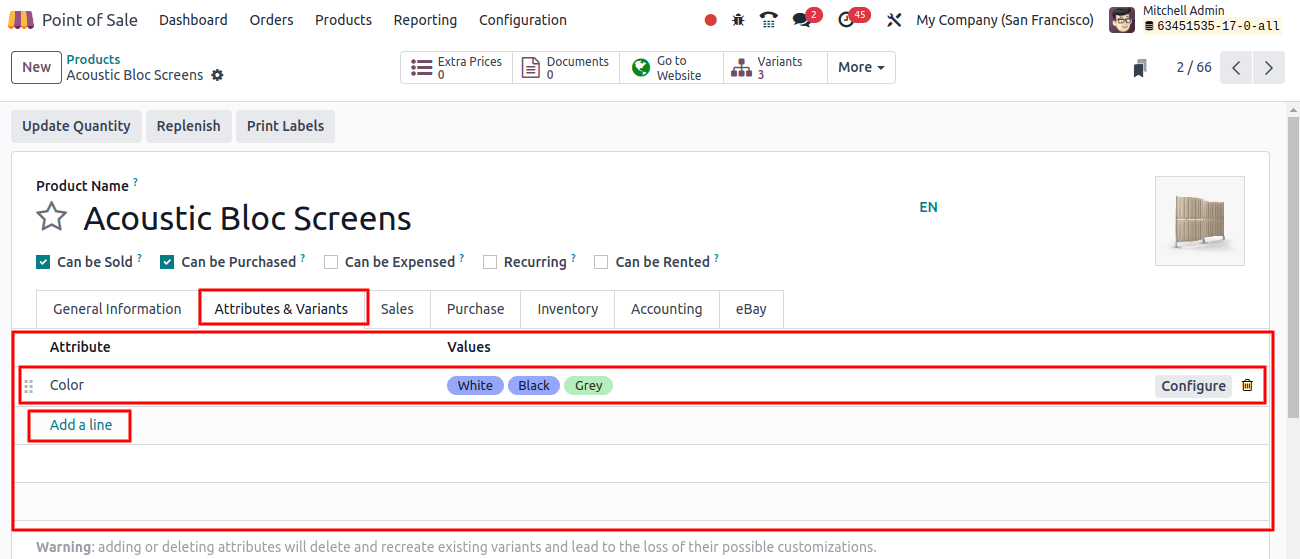Open My Company (San Francisco) switcher
Screen dimensions: 1300x559
1005,20
